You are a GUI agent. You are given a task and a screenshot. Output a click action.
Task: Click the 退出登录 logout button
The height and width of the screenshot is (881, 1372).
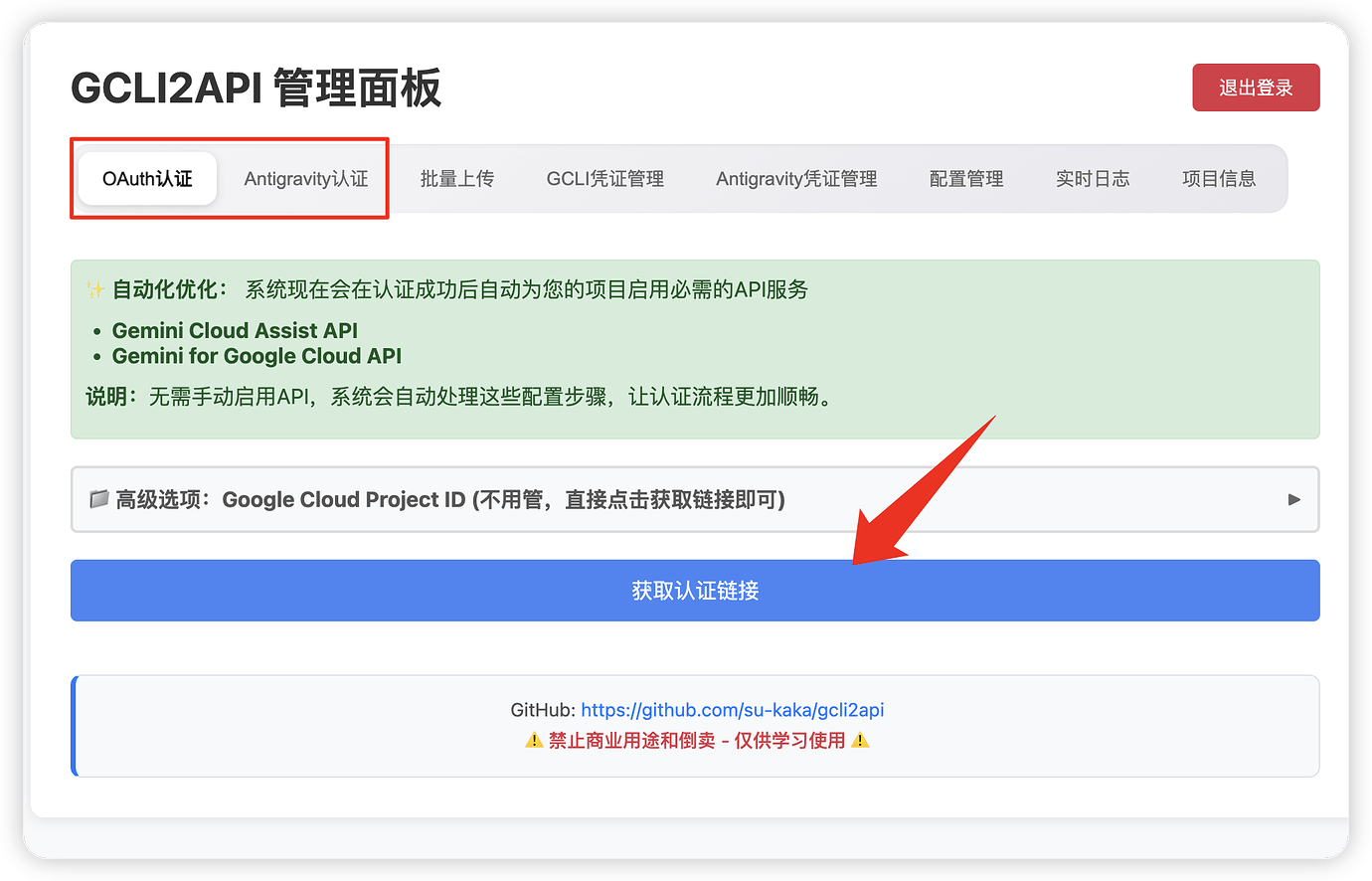[x=1256, y=88]
